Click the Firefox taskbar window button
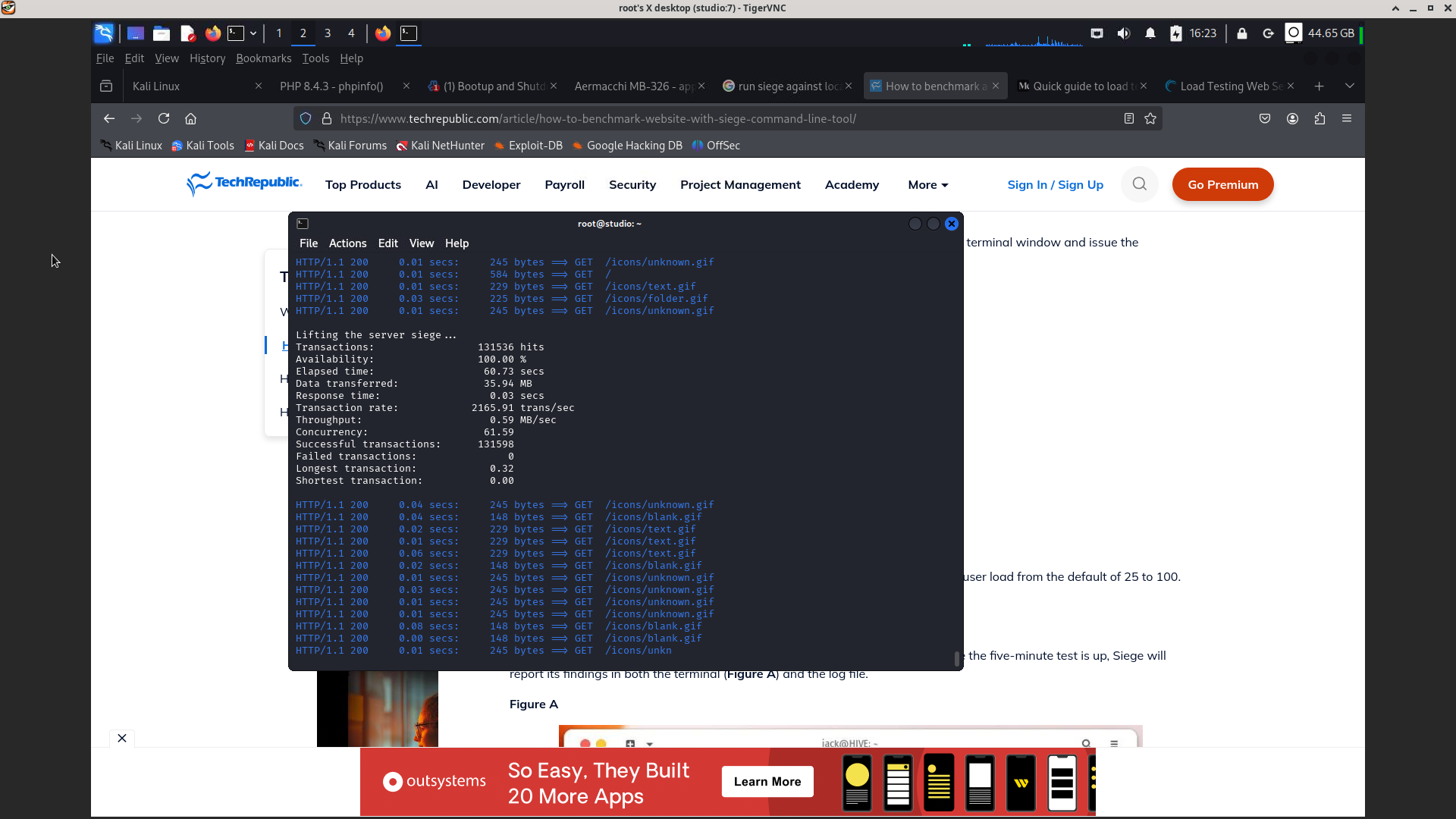The image size is (1456, 819). click(x=383, y=33)
